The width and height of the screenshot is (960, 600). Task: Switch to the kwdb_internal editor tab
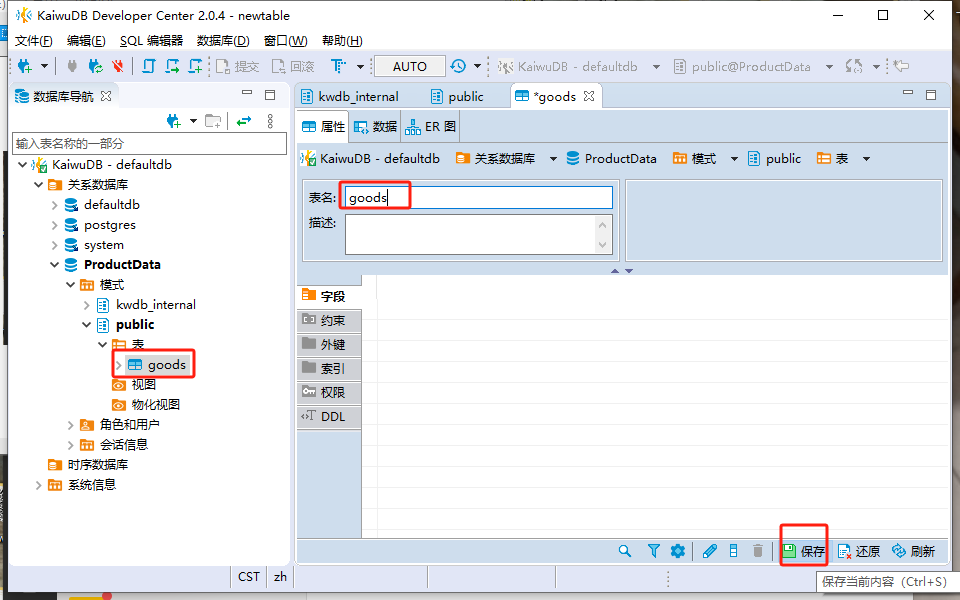(350, 96)
